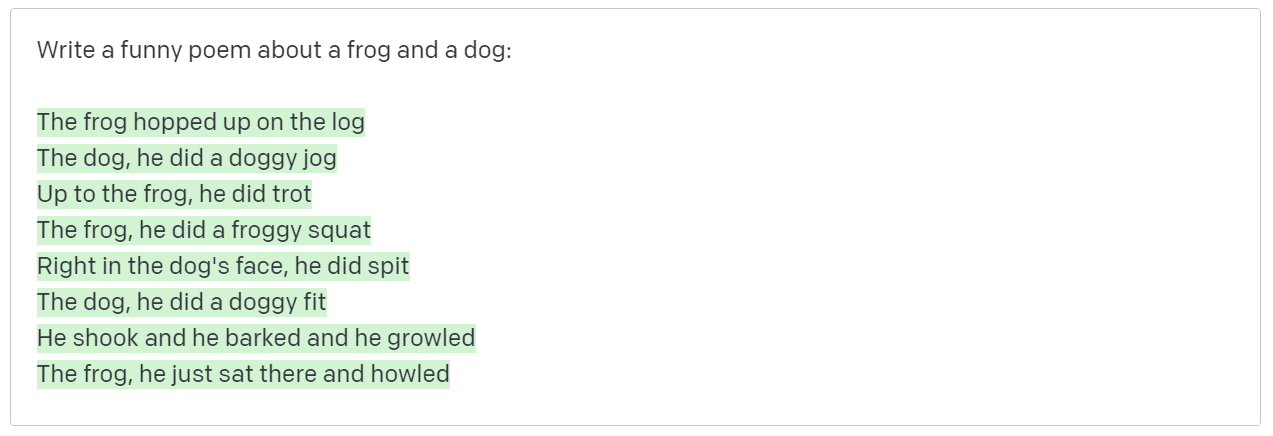This screenshot has width=1273, height=436.
Task: Click the blank line between prompt and poem
Action: tap(635, 86)
